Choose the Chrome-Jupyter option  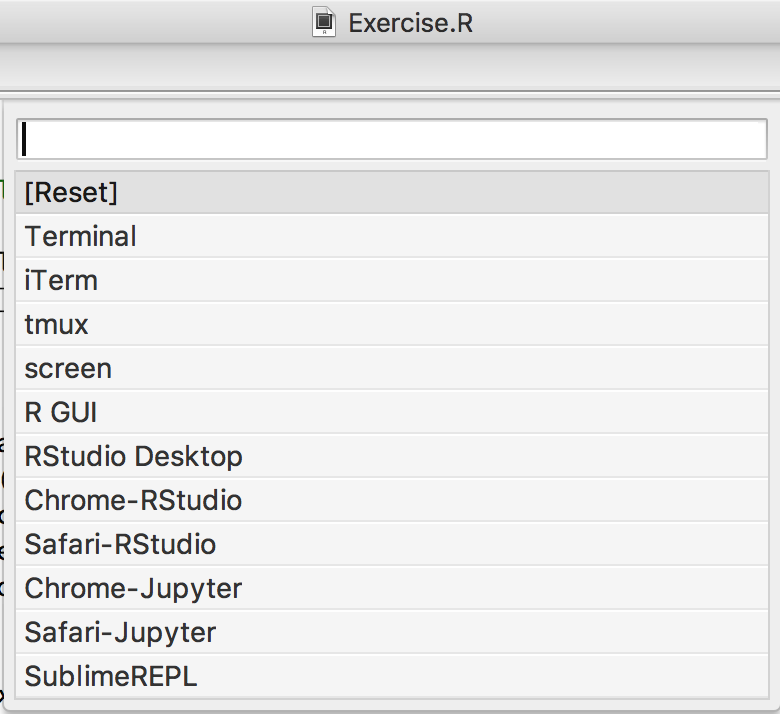392,588
